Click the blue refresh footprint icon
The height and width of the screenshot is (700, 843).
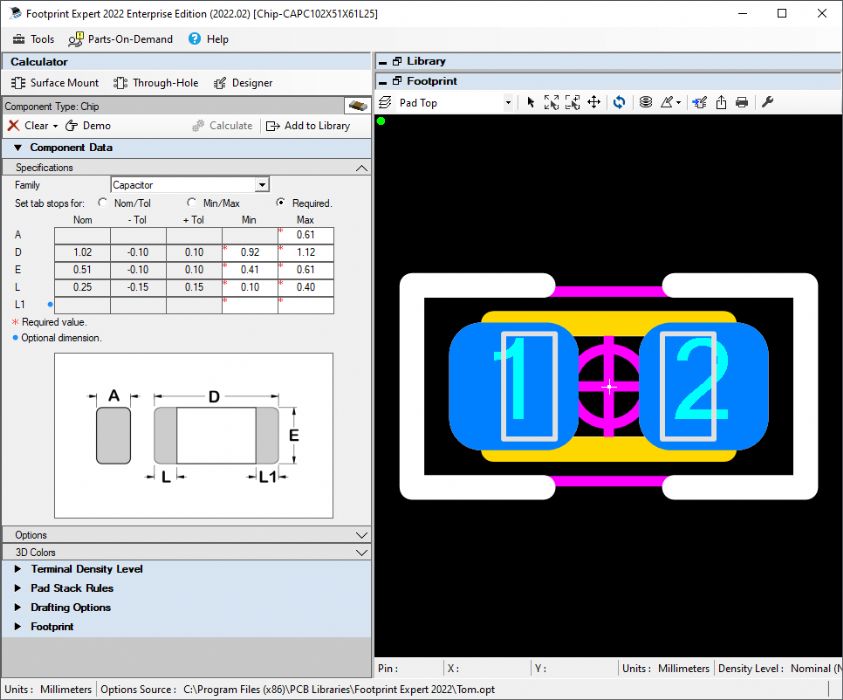[x=619, y=102]
